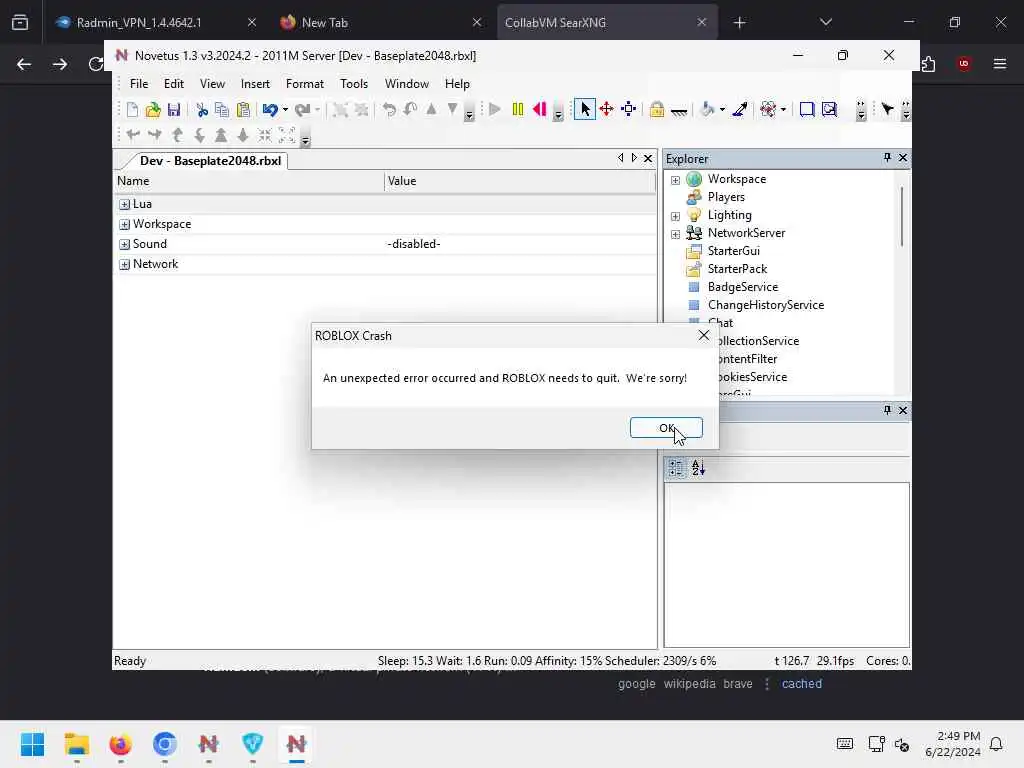Image resolution: width=1024 pixels, height=768 pixels.
Task: Open Firefox from the taskbar
Action: pyautogui.click(x=121, y=744)
